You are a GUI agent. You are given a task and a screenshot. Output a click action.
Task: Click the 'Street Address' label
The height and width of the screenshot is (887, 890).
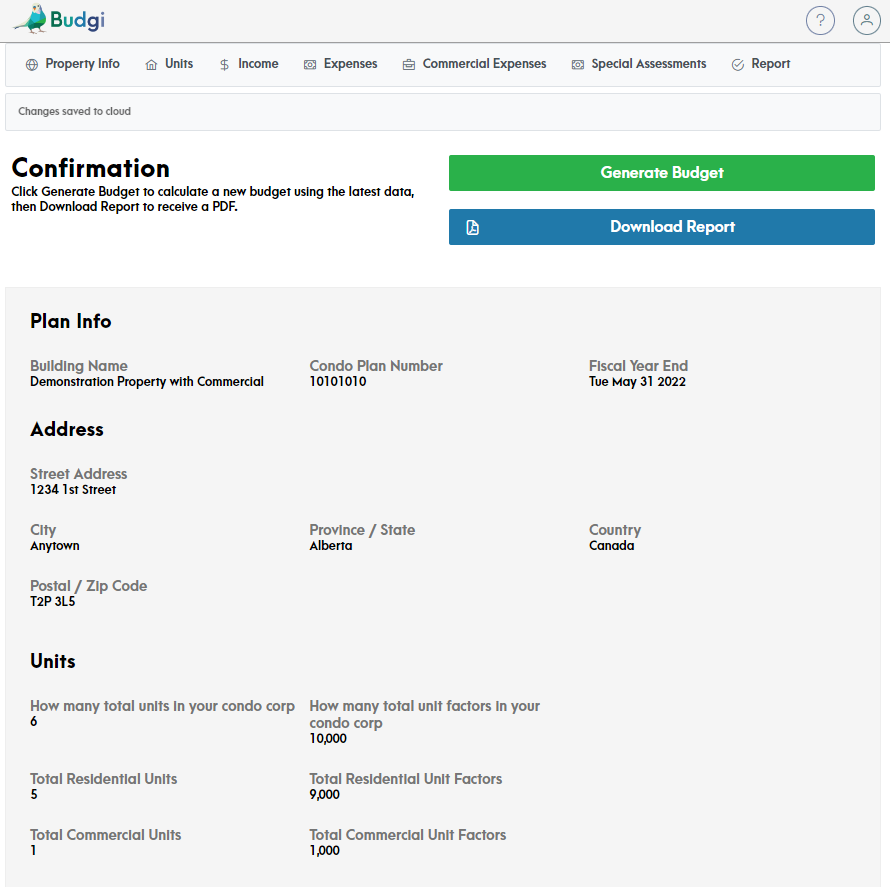tap(78, 474)
